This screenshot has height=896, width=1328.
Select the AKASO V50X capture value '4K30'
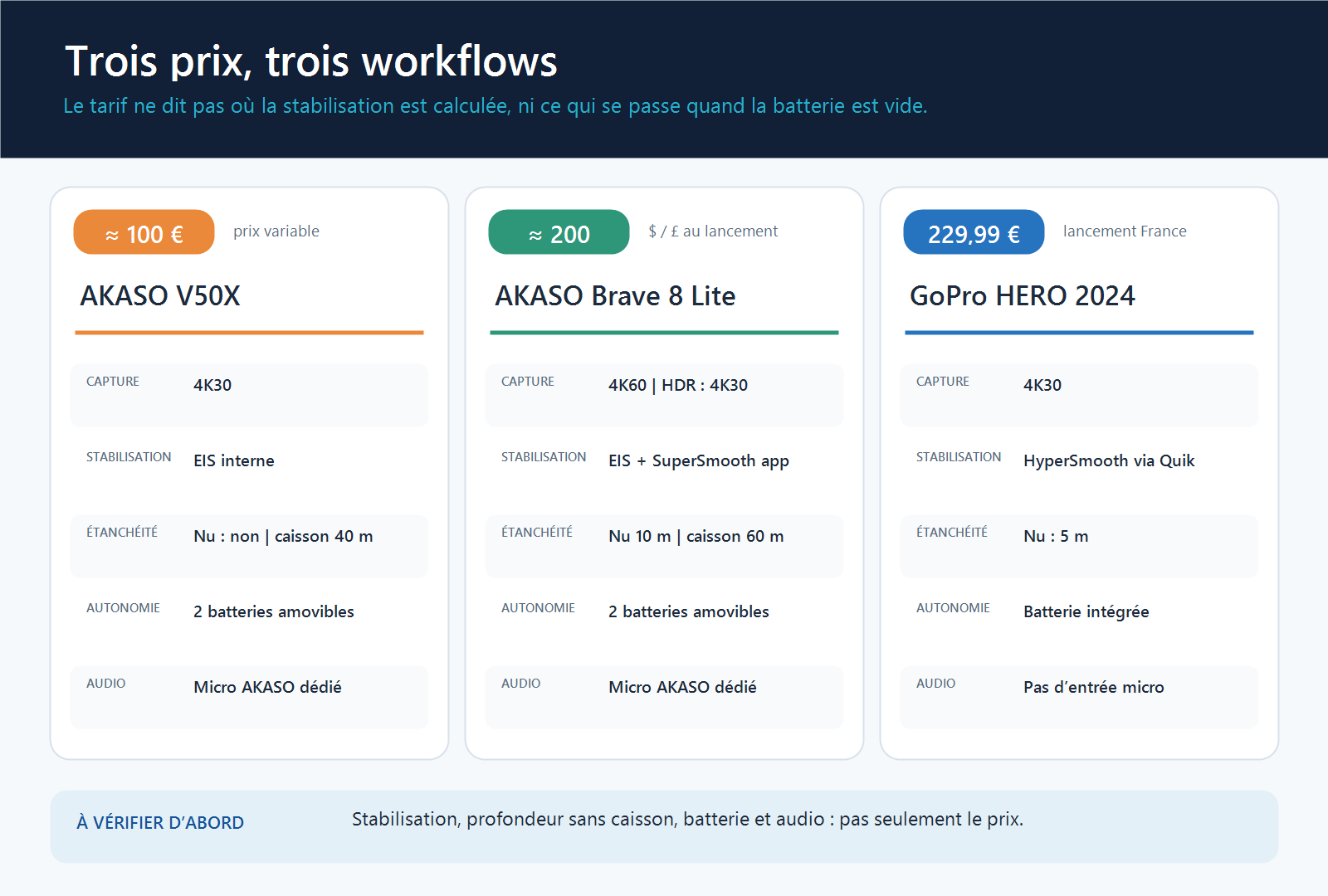coord(212,385)
